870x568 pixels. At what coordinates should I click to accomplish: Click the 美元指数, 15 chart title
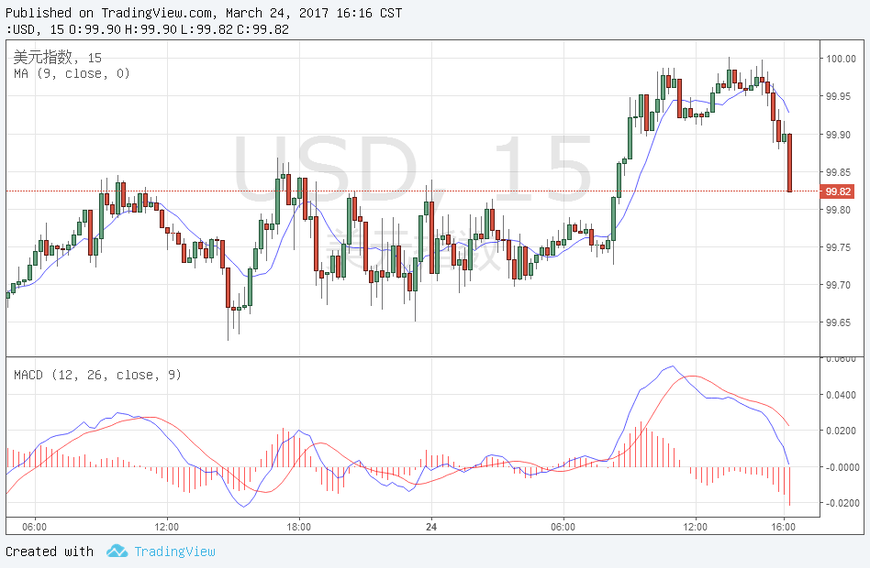[57, 57]
